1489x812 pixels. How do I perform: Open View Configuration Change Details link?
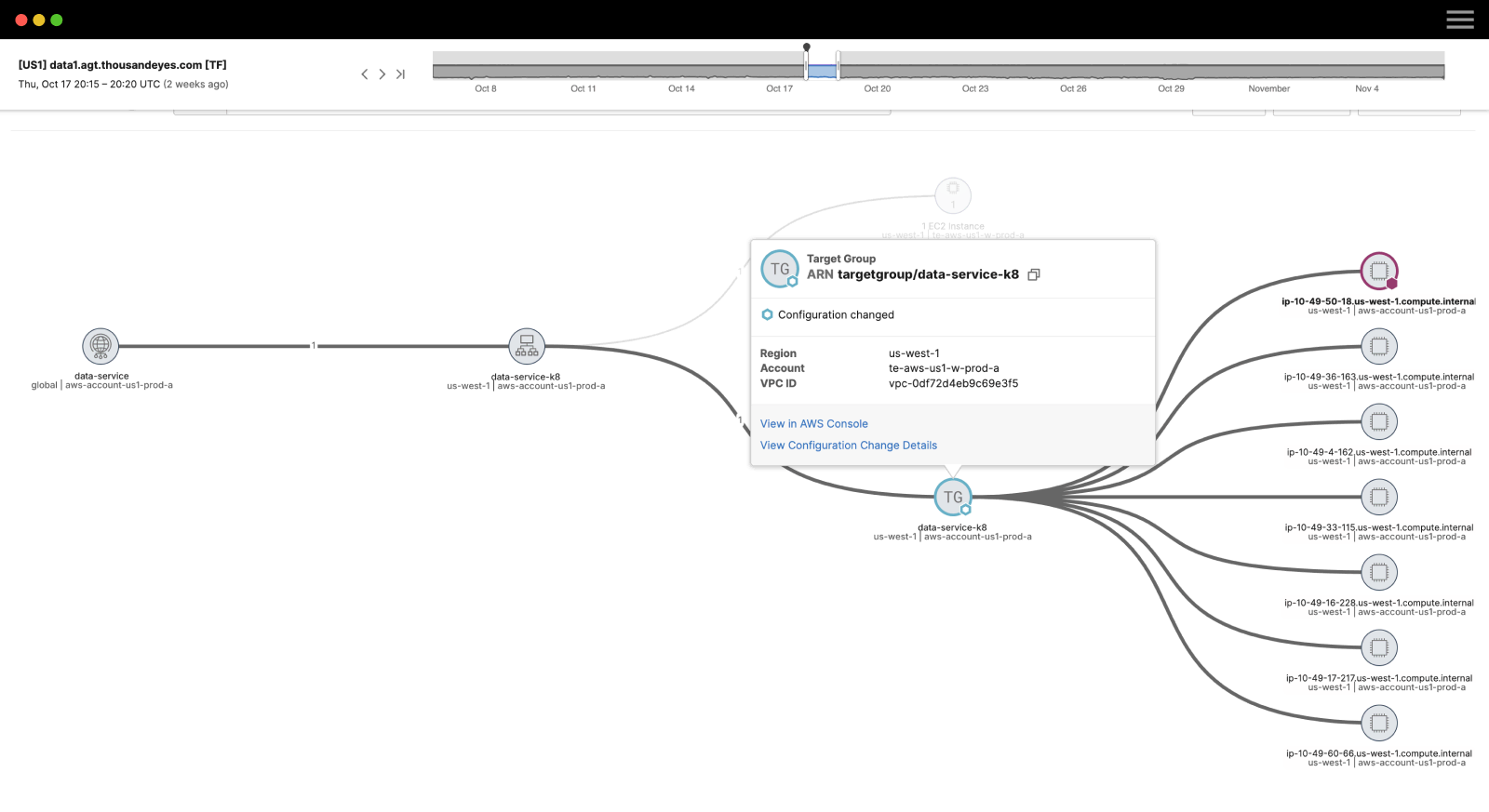pyautogui.click(x=849, y=446)
